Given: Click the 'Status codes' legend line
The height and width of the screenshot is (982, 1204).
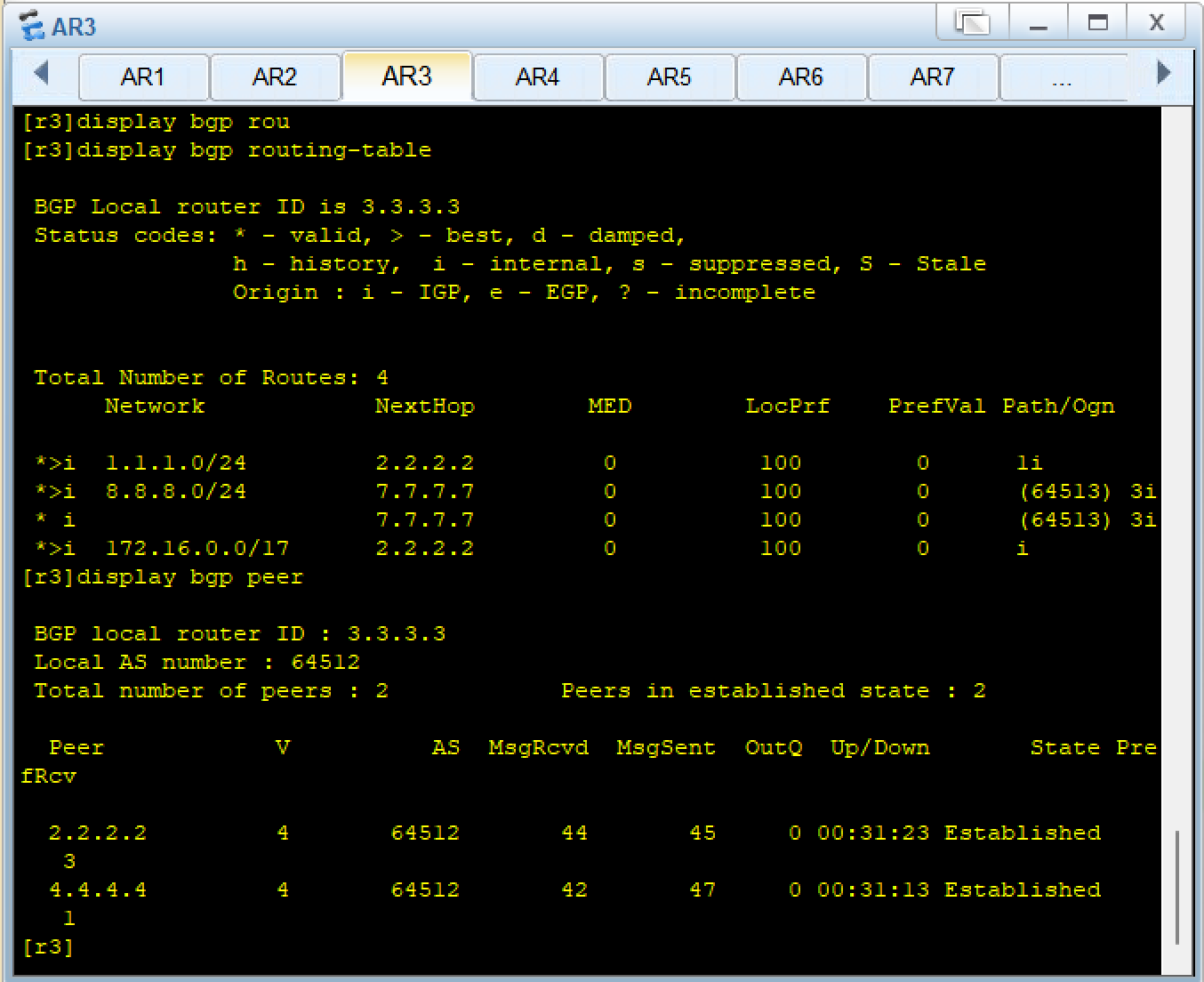Looking at the screenshot, I should 360,235.
